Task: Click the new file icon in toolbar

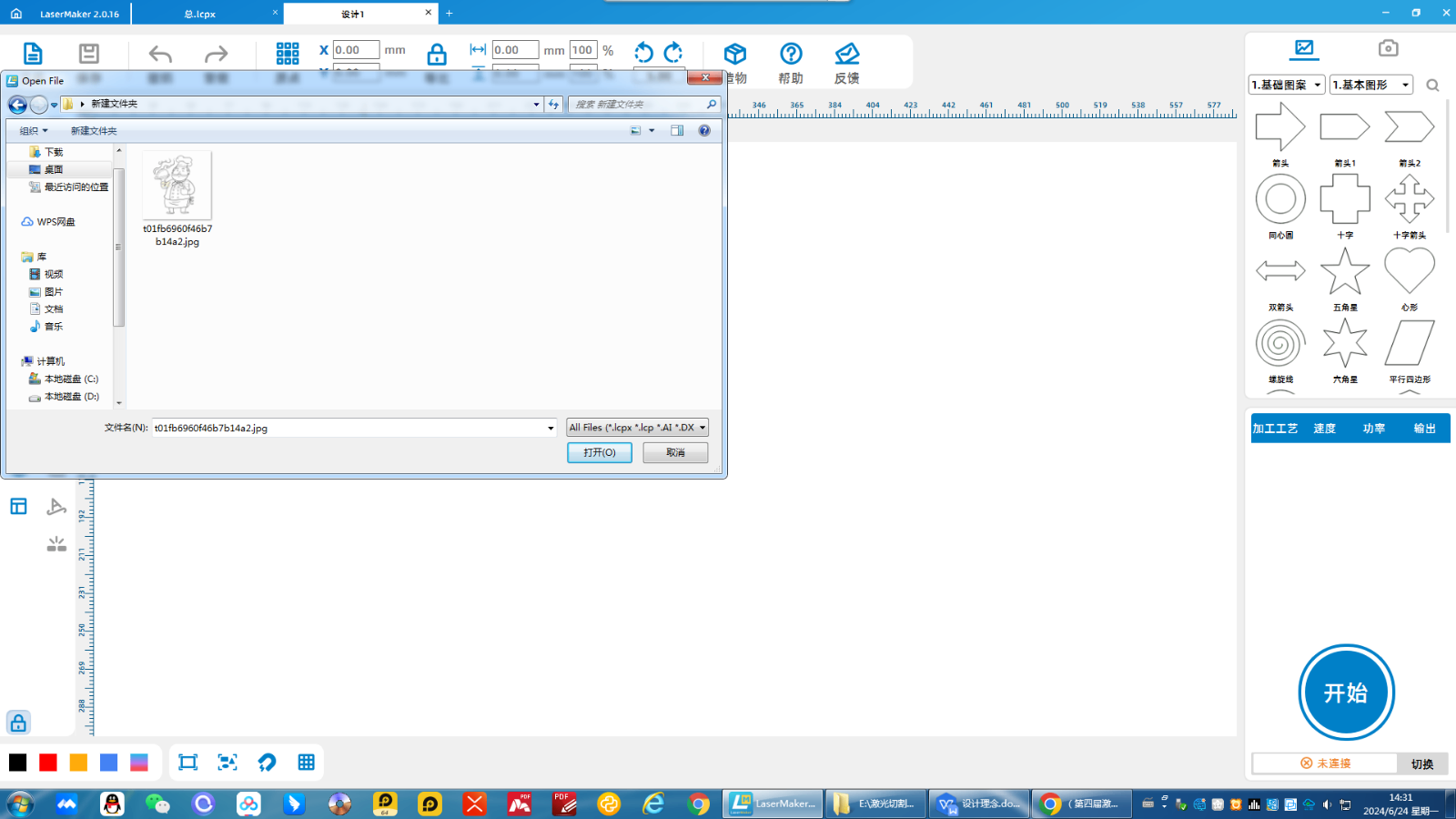Action: click(x=33, y=54)
